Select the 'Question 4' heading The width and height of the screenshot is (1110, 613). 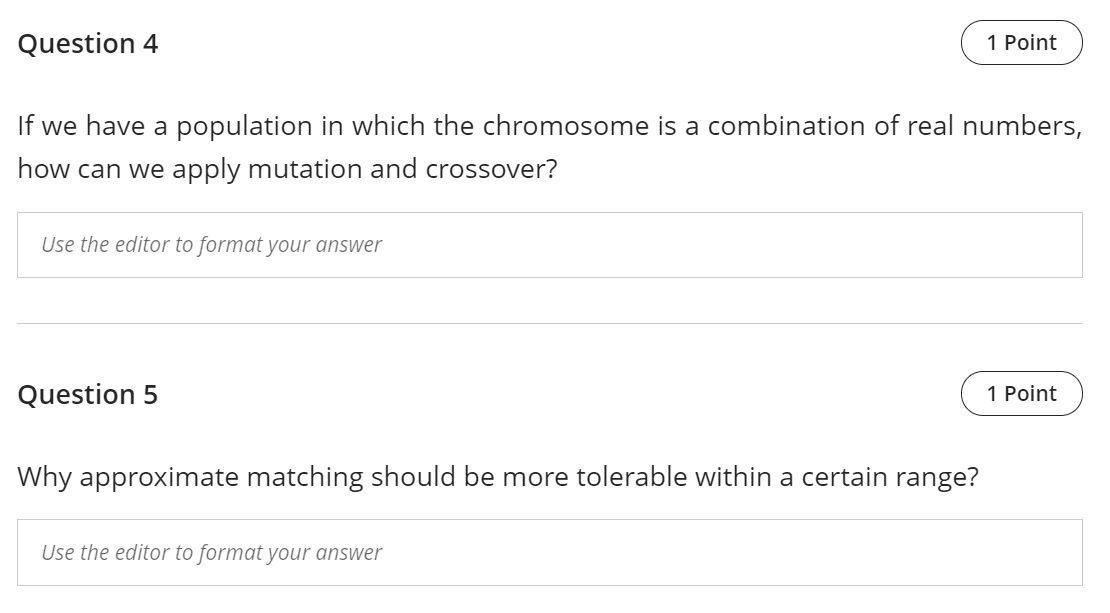[88, 44]
